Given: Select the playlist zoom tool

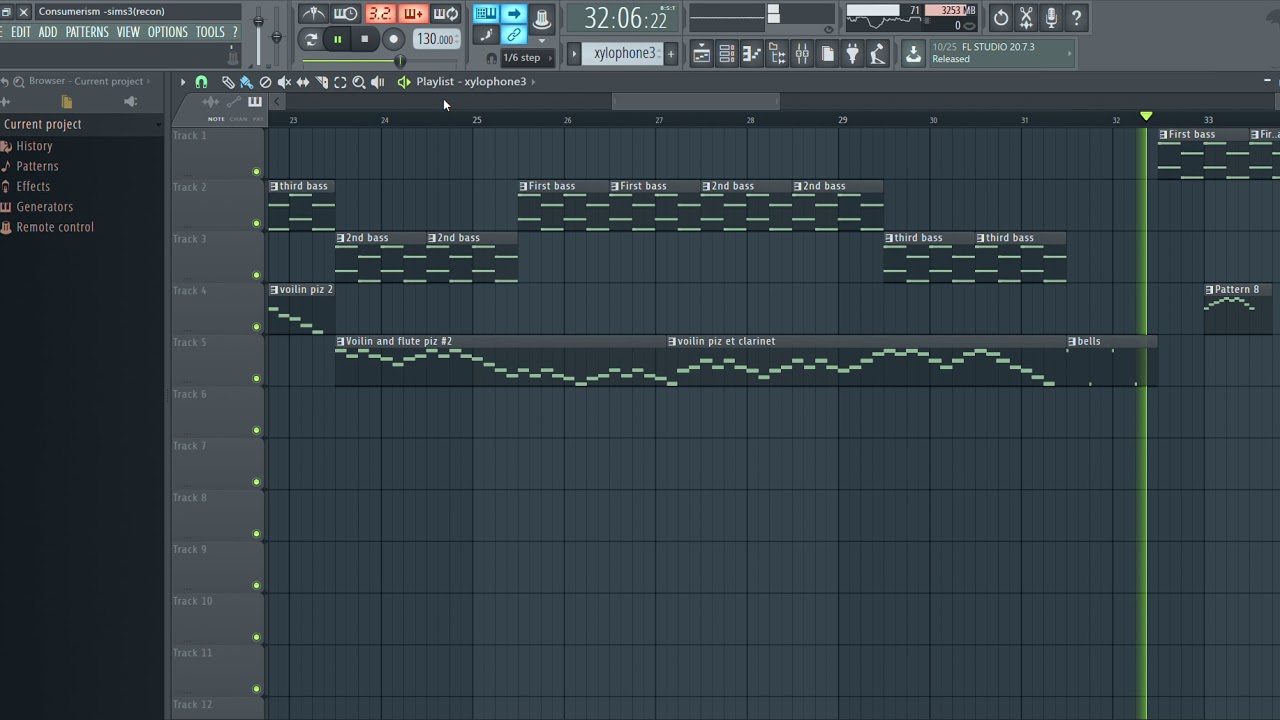Looking at the screenshot, I should pyautogui.click(x=359, y=82).
